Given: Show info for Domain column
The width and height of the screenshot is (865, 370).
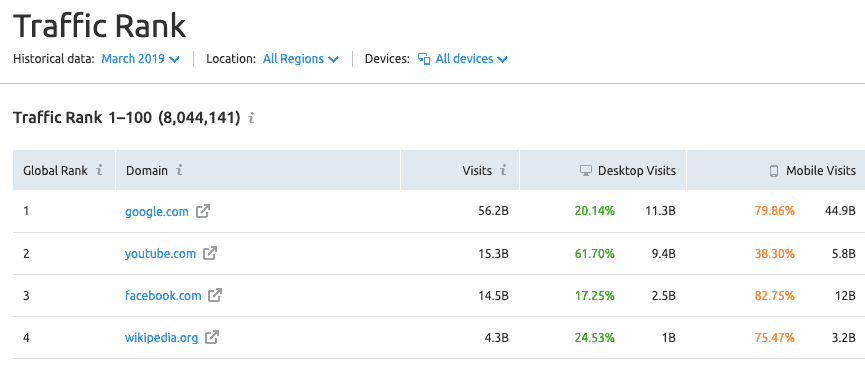Looking at the screenshot, I should [x=179, y=170].
